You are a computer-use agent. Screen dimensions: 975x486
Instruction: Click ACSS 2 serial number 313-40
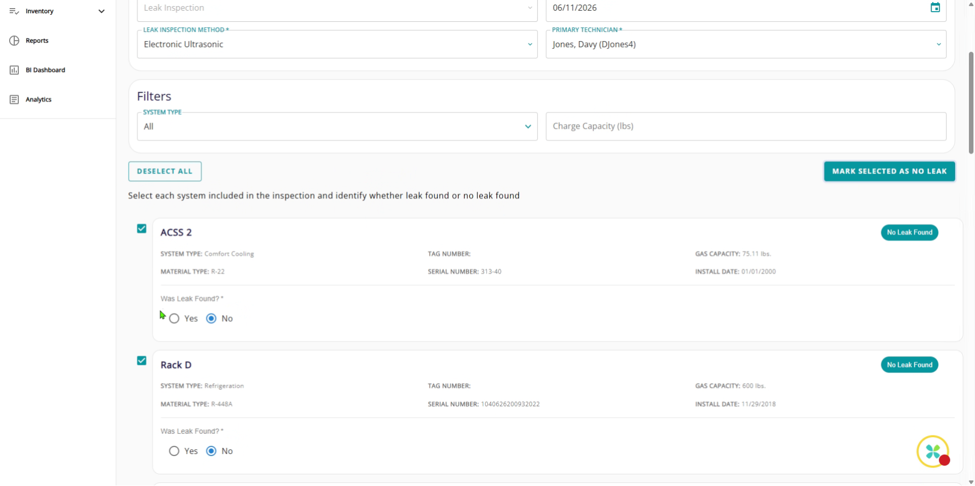(x=491, y=272)
